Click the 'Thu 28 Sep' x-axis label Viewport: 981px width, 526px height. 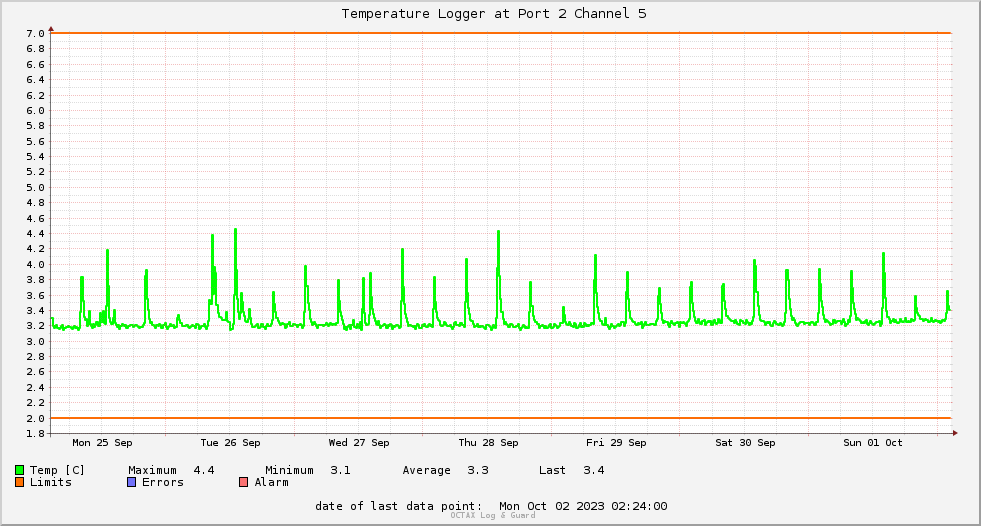[488, 443]
